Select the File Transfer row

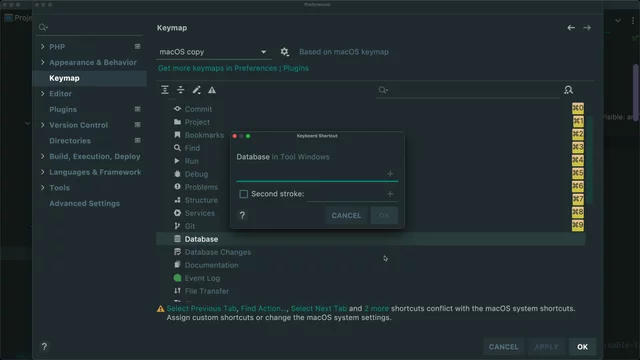click(371, 291)
